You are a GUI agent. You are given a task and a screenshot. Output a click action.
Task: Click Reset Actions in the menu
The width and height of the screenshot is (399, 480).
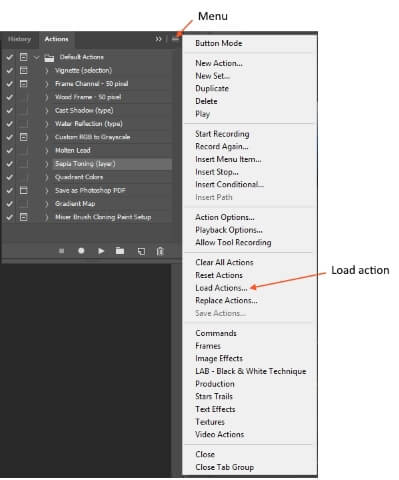(x=219, y=275)
